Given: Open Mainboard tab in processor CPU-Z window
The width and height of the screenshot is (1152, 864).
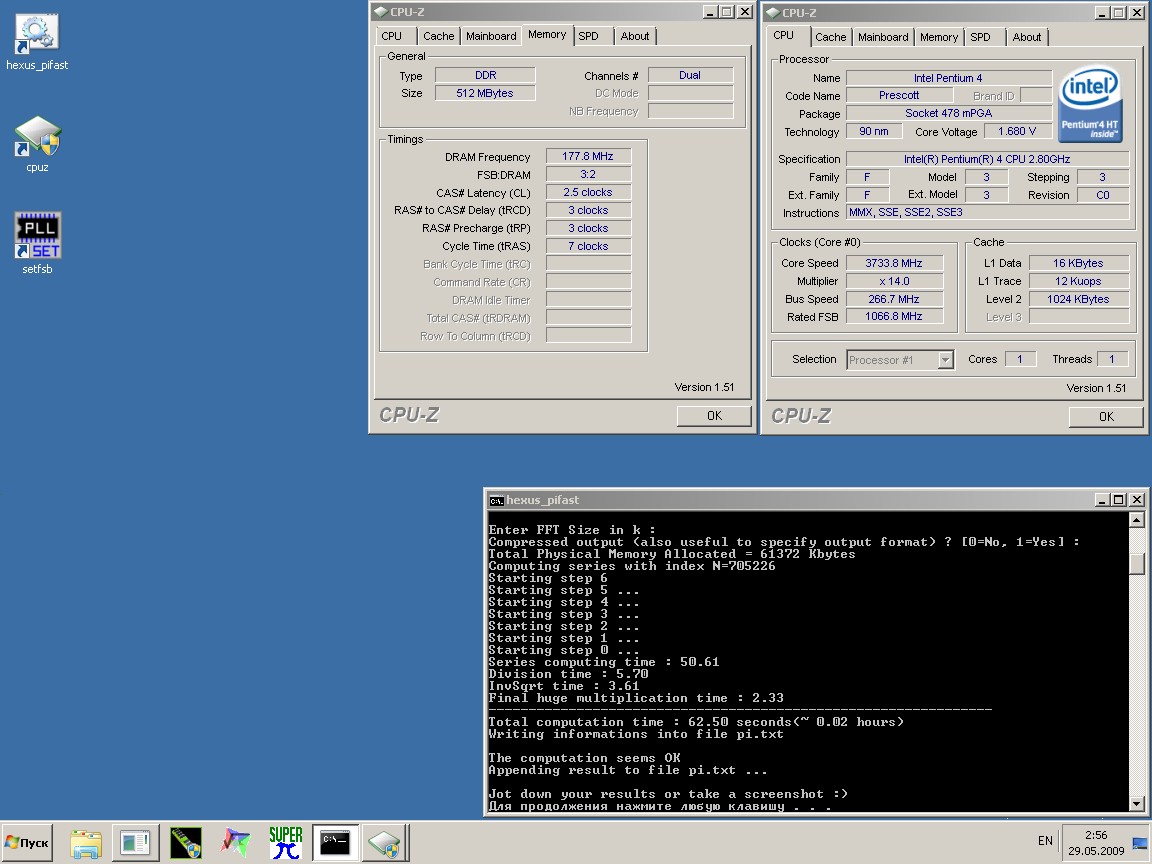Looking at the screenshot, I should (883, 37).
